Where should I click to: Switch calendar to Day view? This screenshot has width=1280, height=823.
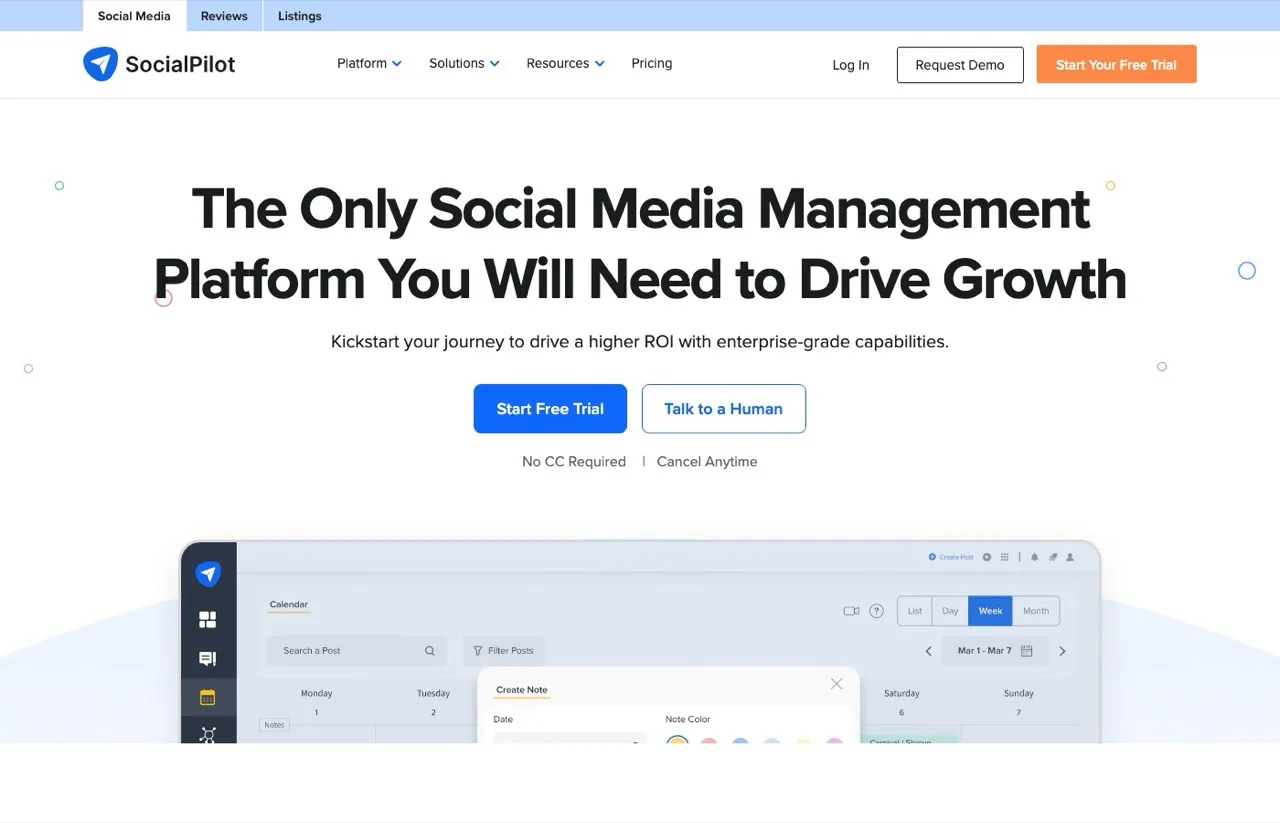point(950,611)
